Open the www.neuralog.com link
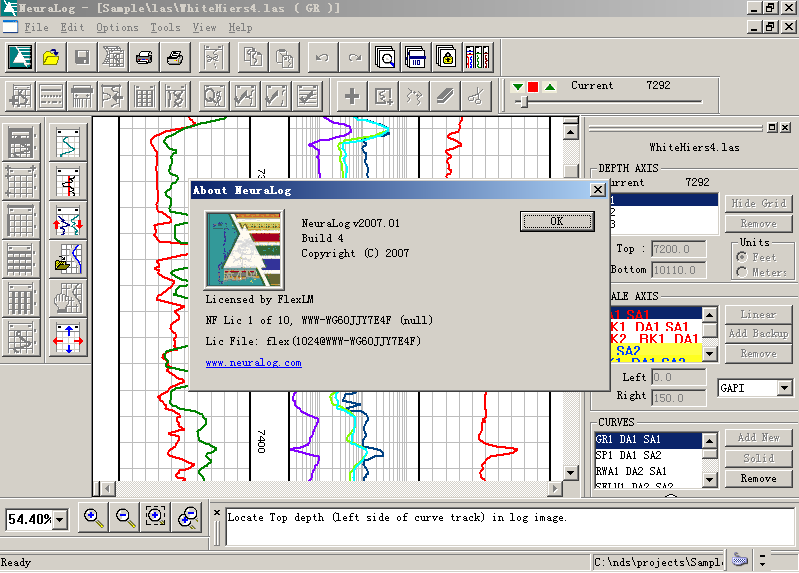 point(253,363)
